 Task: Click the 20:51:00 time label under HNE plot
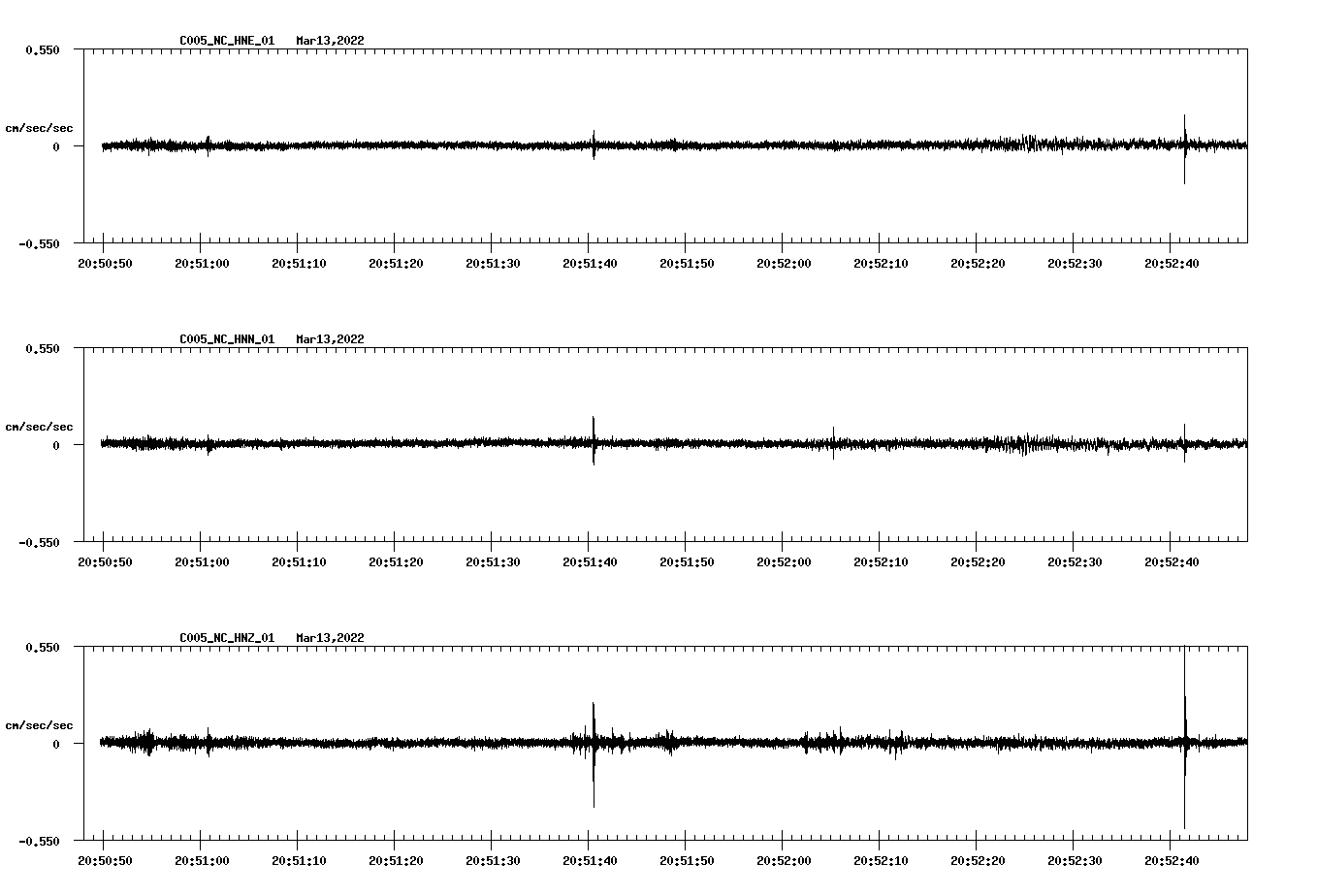coord(202,264)
